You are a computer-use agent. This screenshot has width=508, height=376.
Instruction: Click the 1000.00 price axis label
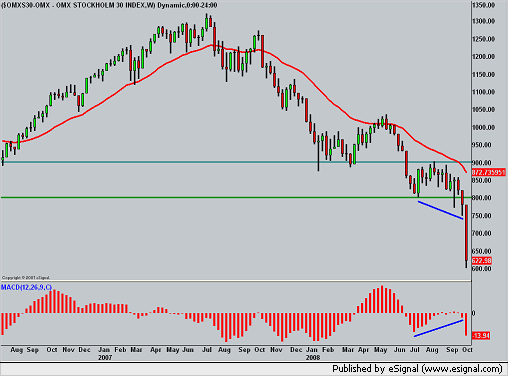[x=483, y=127]
